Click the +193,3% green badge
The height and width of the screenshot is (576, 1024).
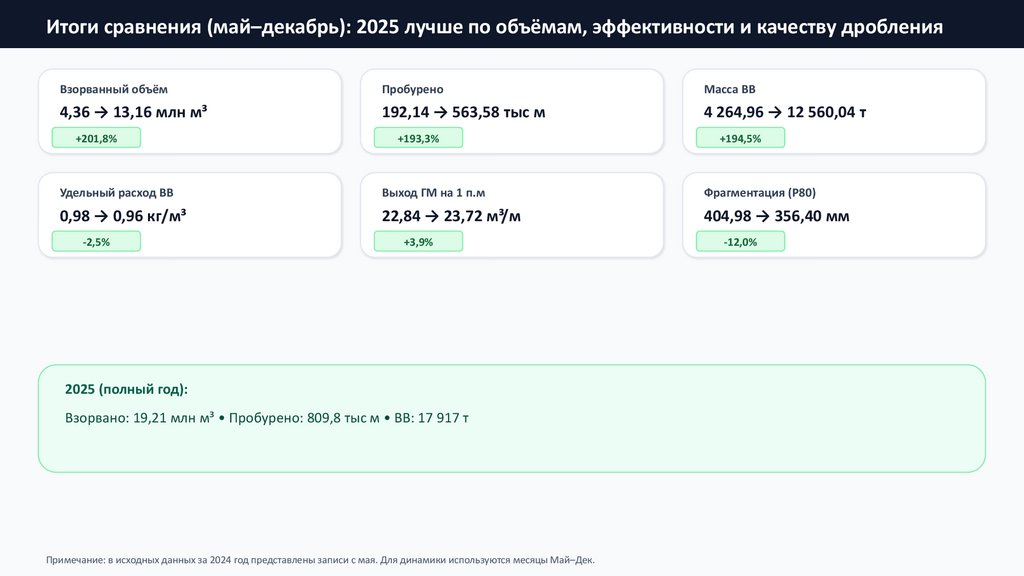pos(418,138)
